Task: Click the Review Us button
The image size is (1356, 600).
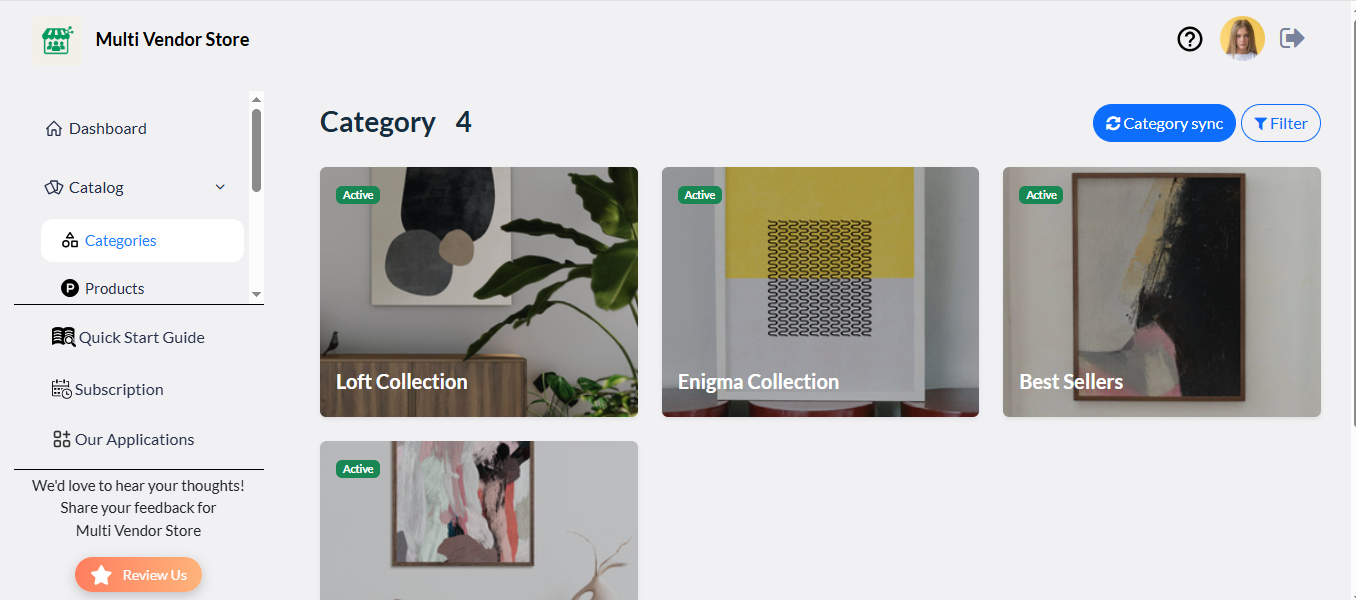Action: (x=138, y=575)
